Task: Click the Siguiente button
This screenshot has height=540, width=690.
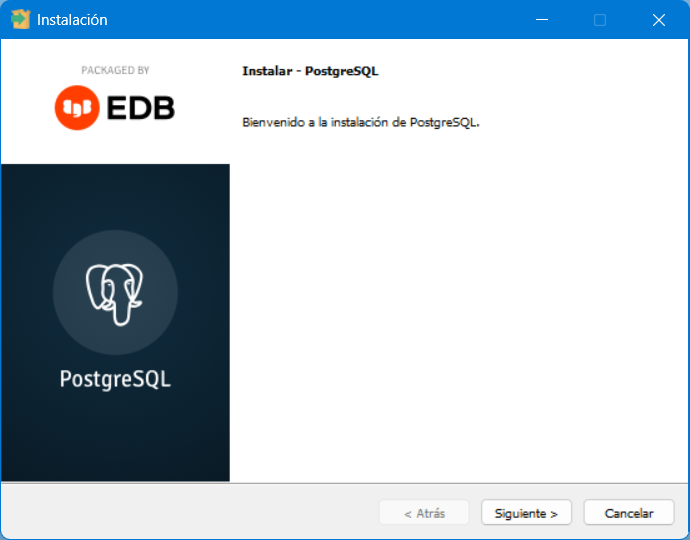Action: (526, 513)
